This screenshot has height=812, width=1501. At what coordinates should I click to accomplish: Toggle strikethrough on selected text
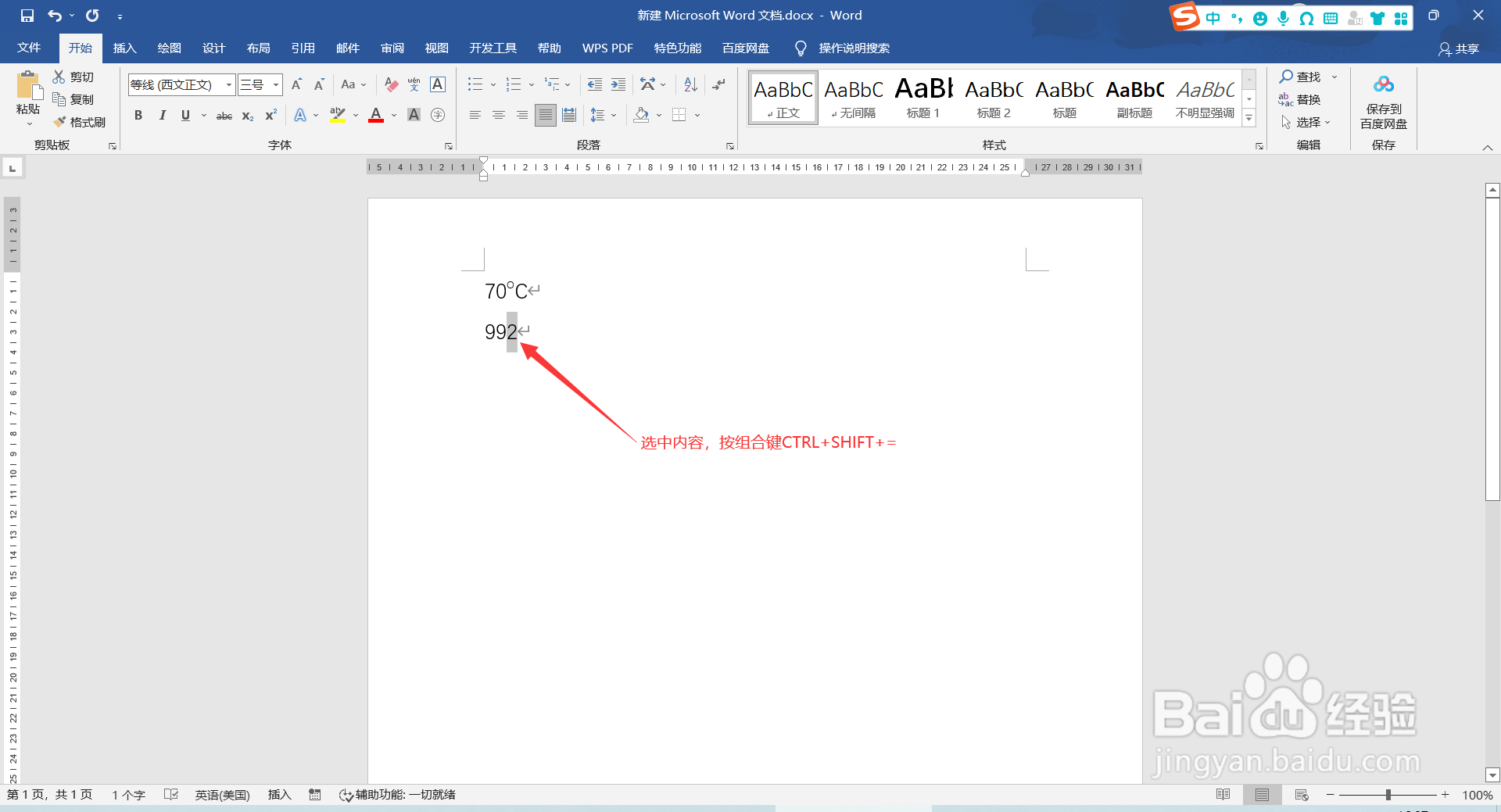[x=224, y=115]
